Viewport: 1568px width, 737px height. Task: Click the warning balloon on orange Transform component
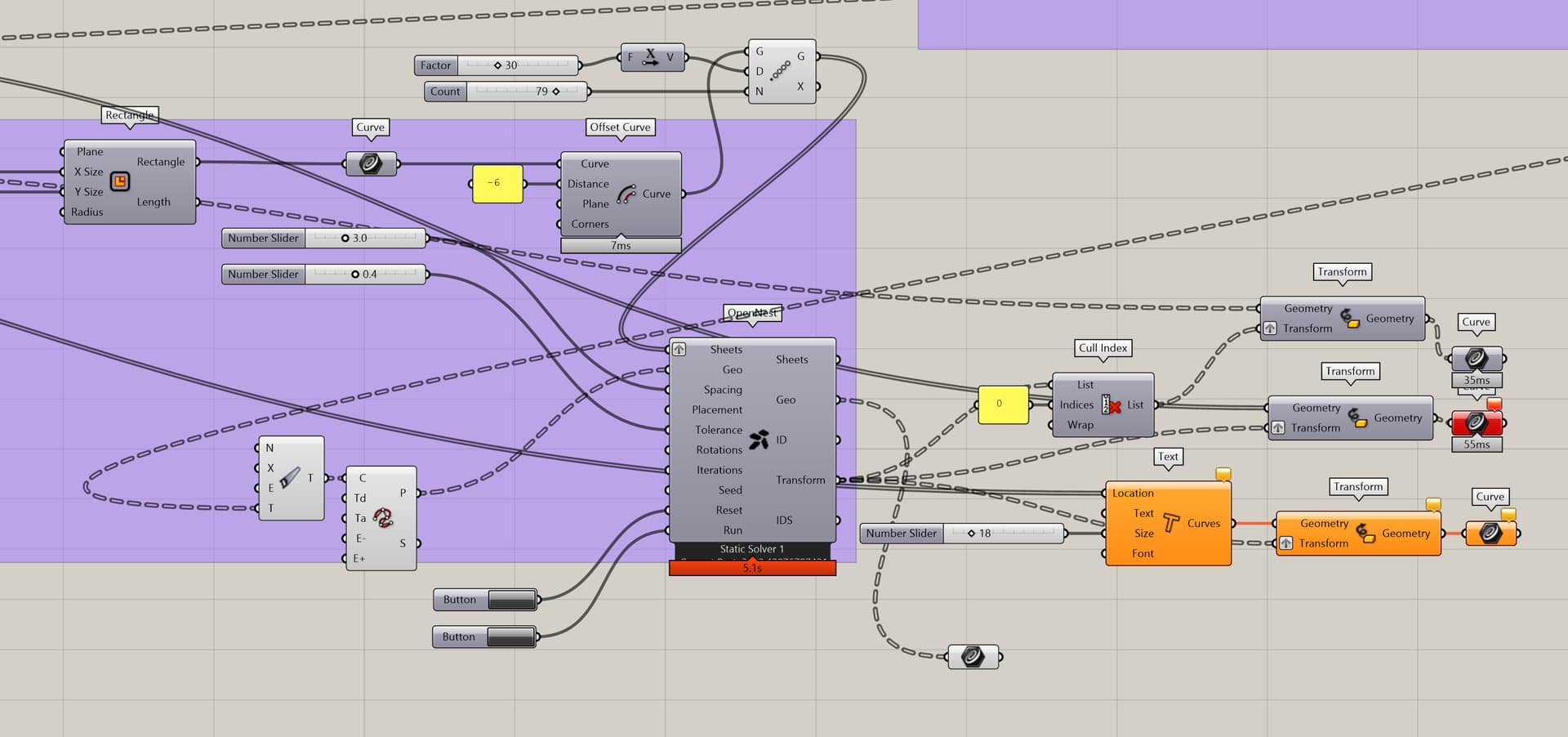click(1433, 504)
